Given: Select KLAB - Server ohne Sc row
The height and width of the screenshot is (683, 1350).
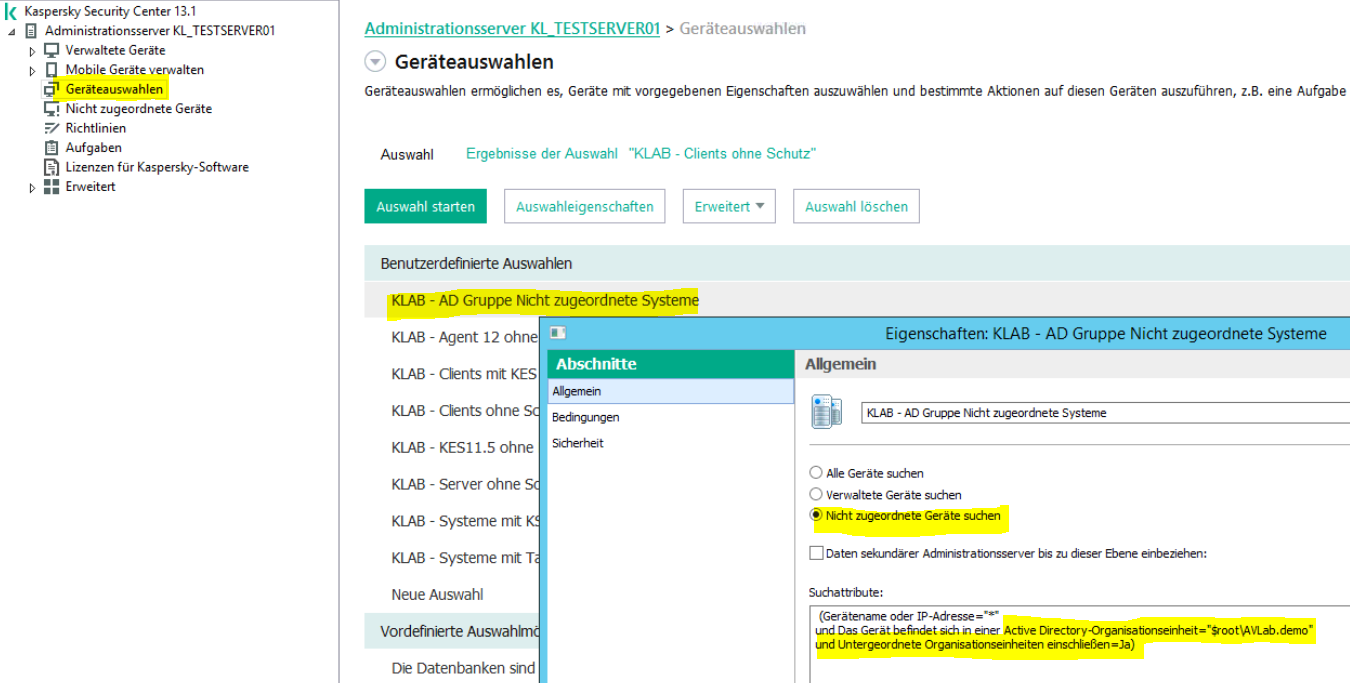Looking at the screenshot, I should pos(465,484).
